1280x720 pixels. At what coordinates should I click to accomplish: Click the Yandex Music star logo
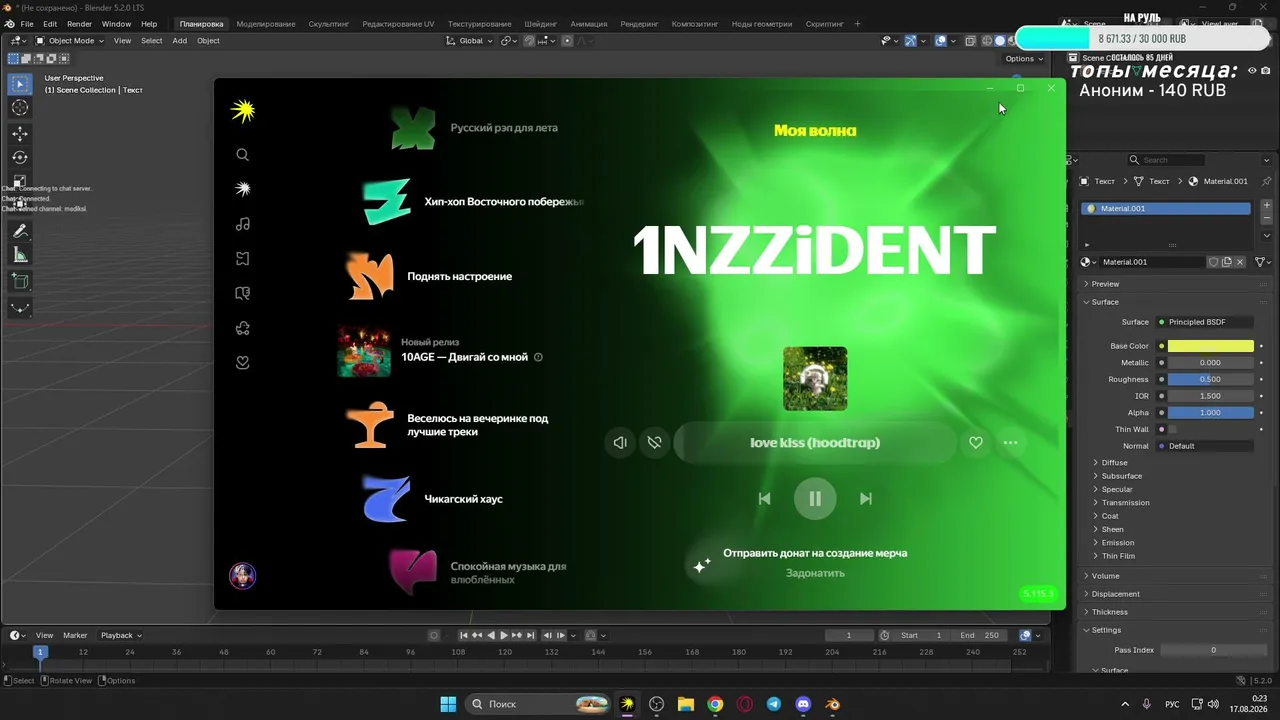[242, 111]
